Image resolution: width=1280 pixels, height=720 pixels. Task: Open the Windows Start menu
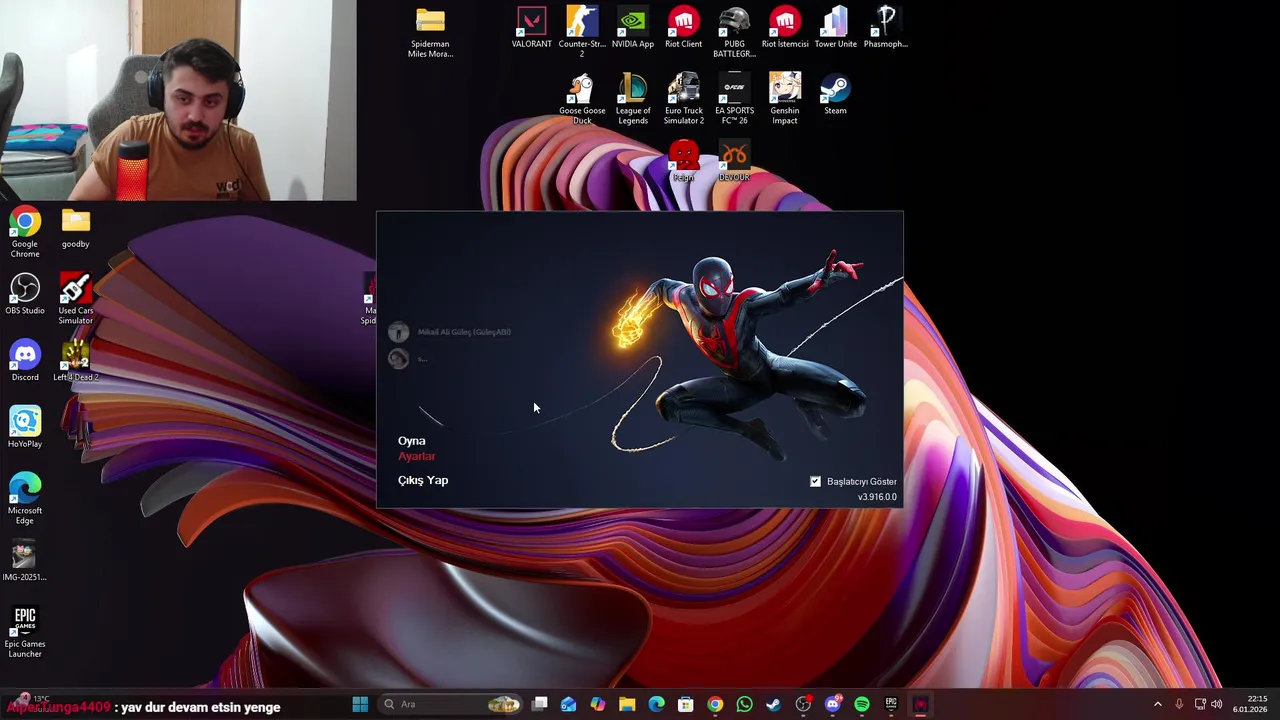tap(360, 704)
